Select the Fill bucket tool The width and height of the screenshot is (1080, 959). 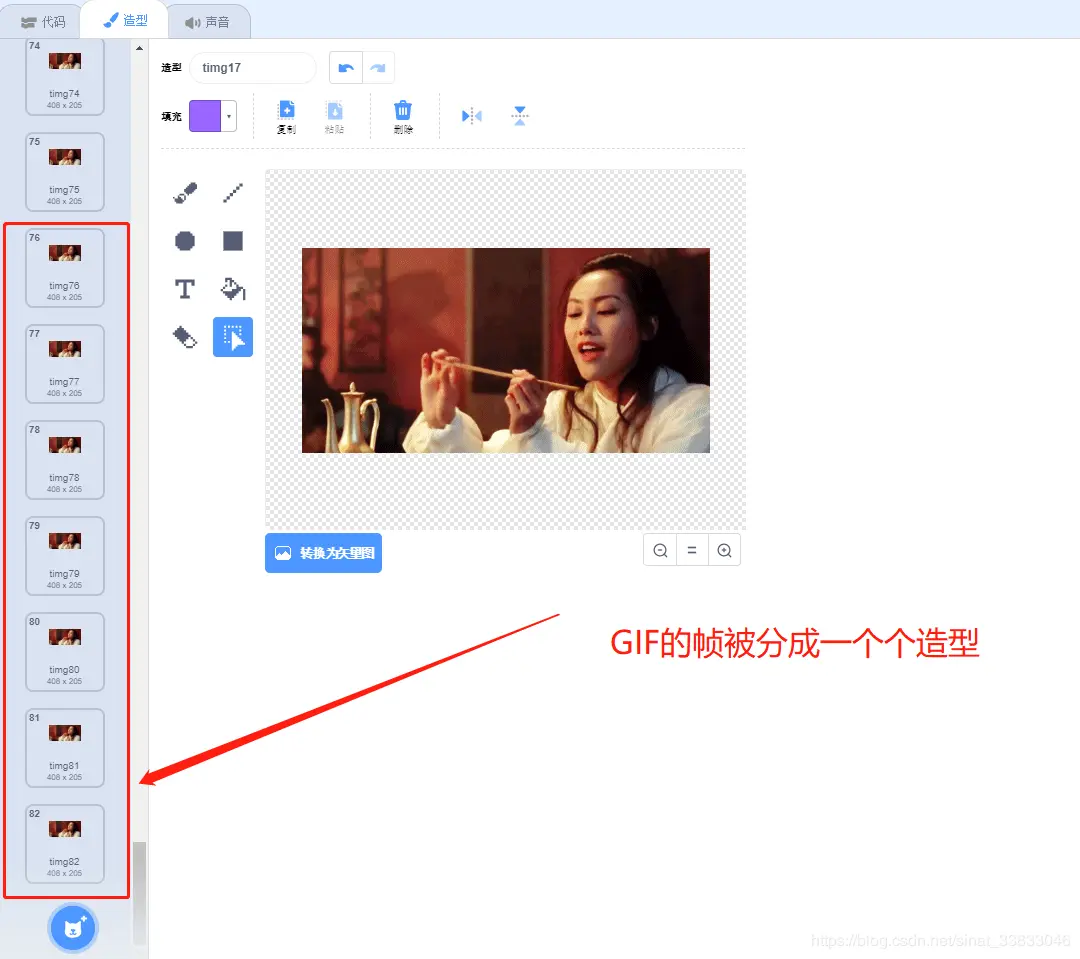pos(233,289)
